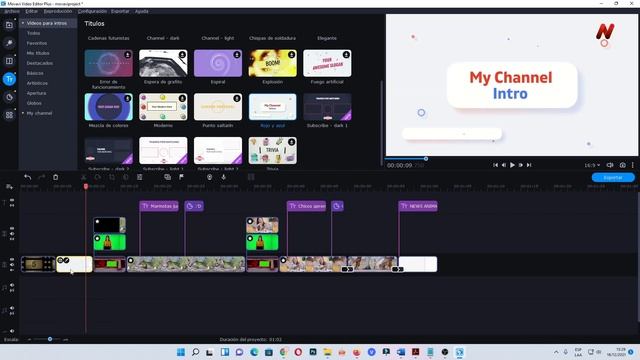This screenshot has height=360, width=640.
Task: Open the Clip properties icon
Action: tap(140, 177)
